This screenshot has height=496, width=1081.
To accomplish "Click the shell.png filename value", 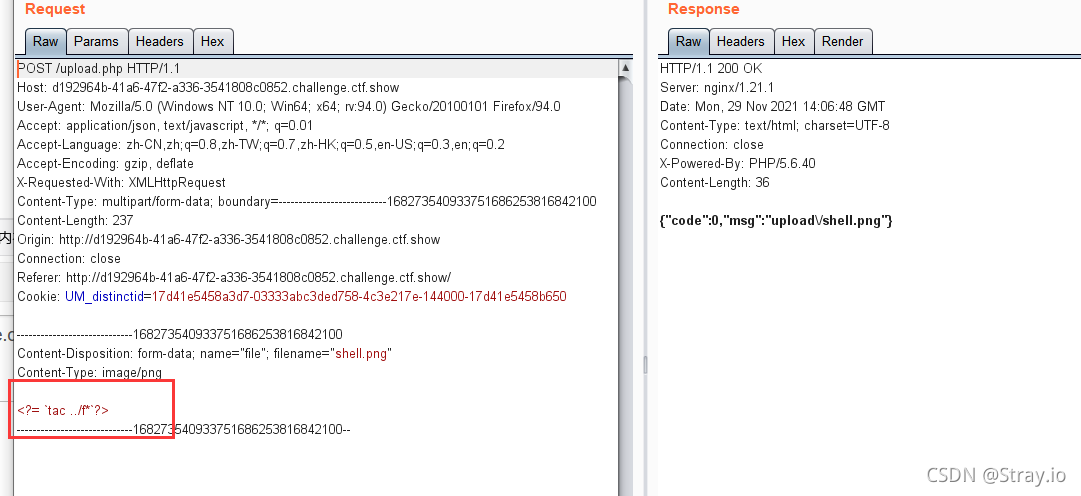I will coord(361,354).
